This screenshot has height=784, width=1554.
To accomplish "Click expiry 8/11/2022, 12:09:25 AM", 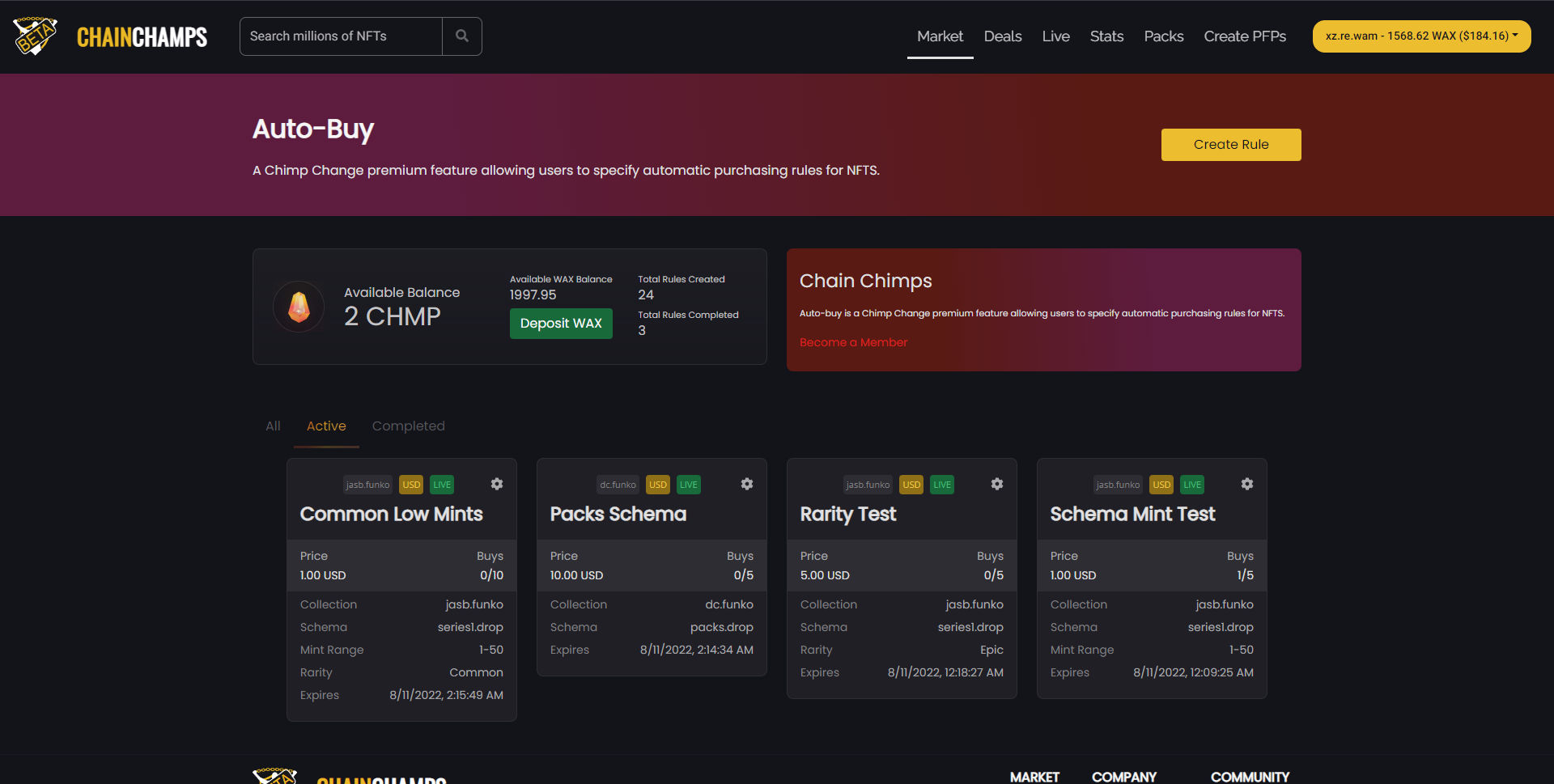I will pyautogui.click(x=1193, y=672).
